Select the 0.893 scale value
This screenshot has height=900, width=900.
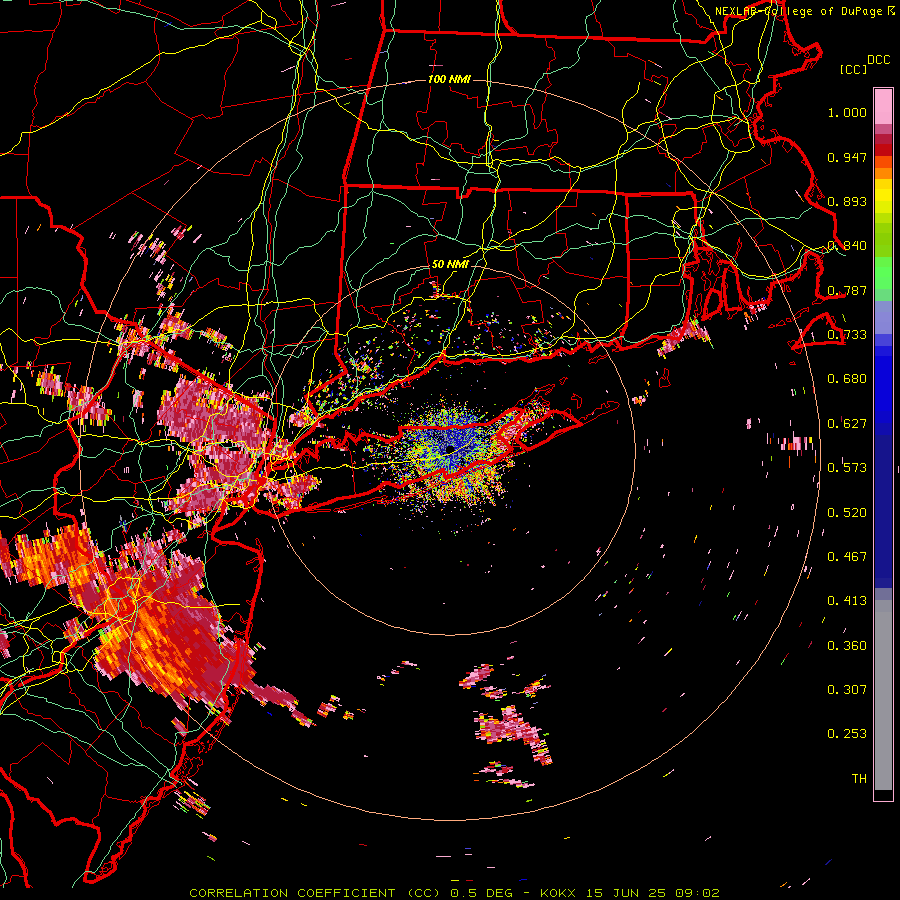[x=847, y=201]
